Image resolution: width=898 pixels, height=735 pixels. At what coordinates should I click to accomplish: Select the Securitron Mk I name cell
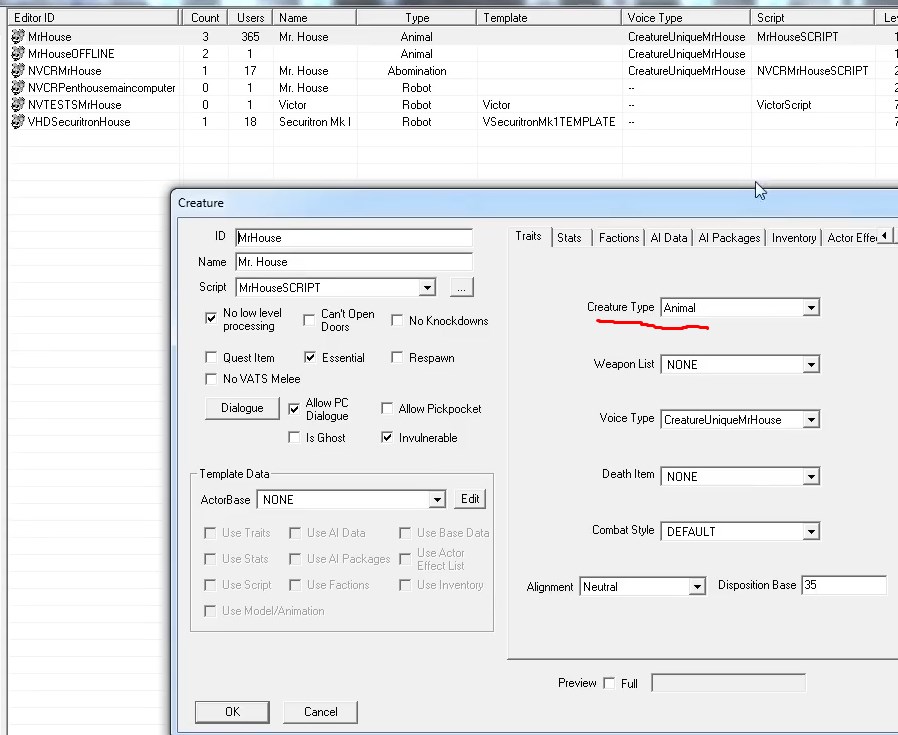click(315, 122)
